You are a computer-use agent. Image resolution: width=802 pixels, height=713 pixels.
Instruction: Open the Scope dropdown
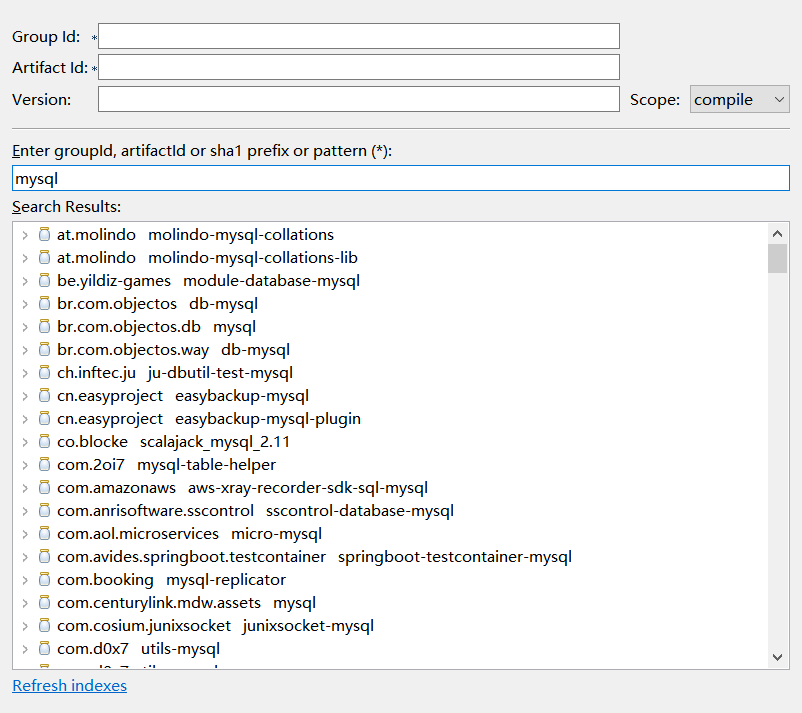point(739,100)
